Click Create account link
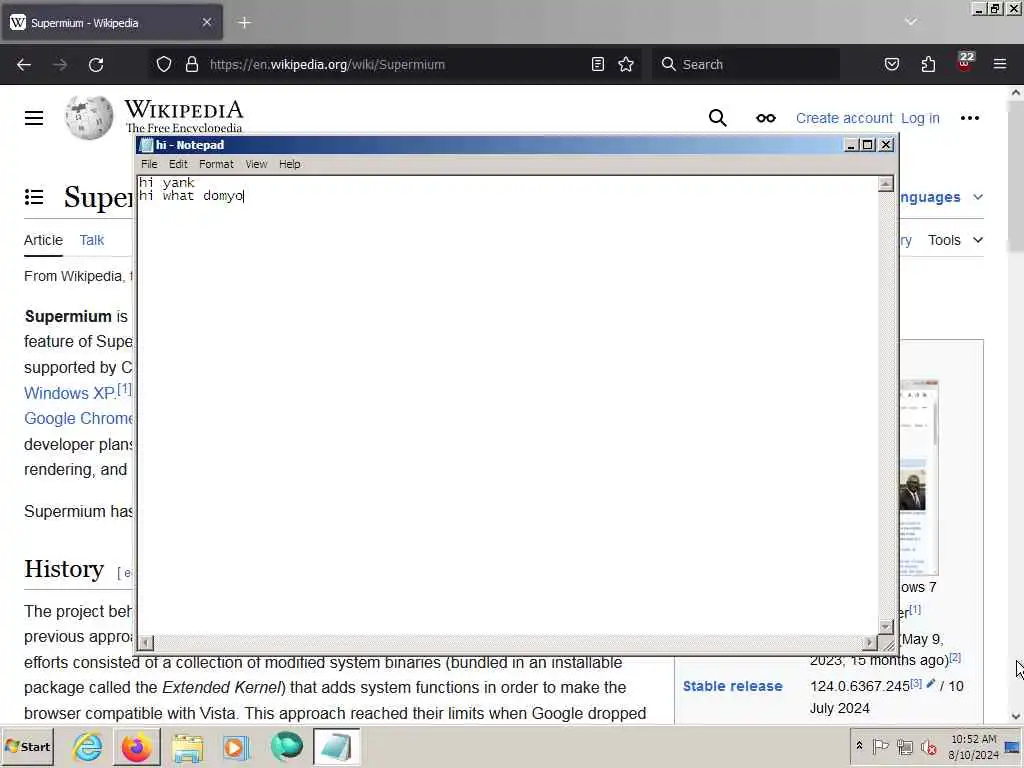Image resolution: width=1024 pixels, height=768 pixels. point(844,118)
